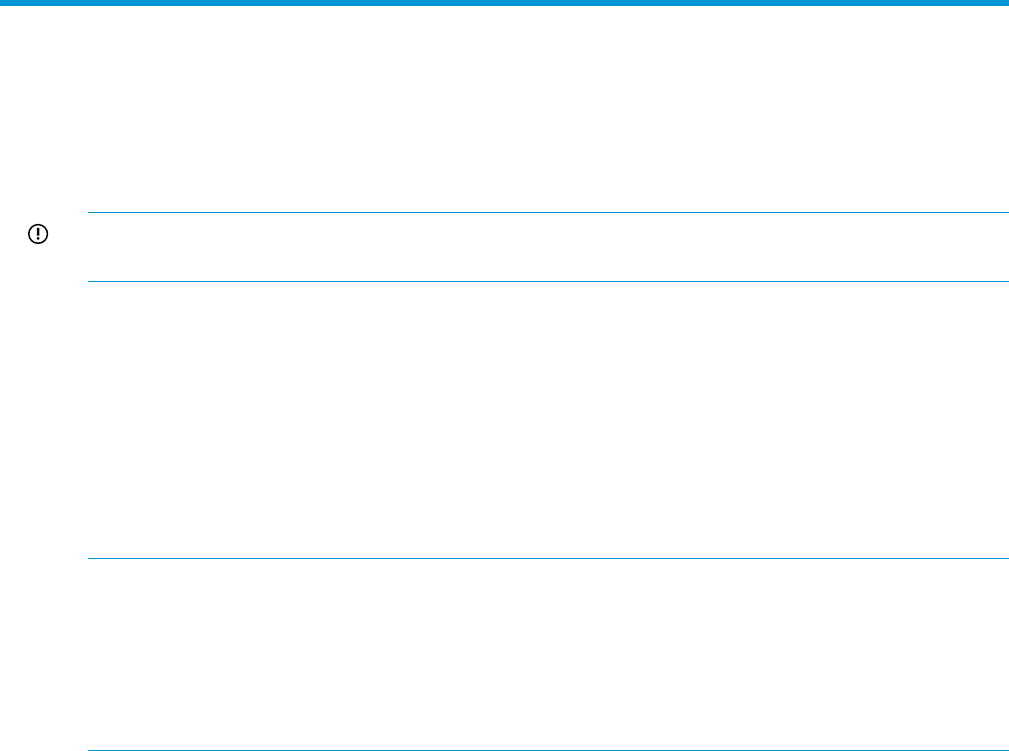The image size is (1009, 751).
Task: Click right end of the third divider line
Action: pos(1005,558)
